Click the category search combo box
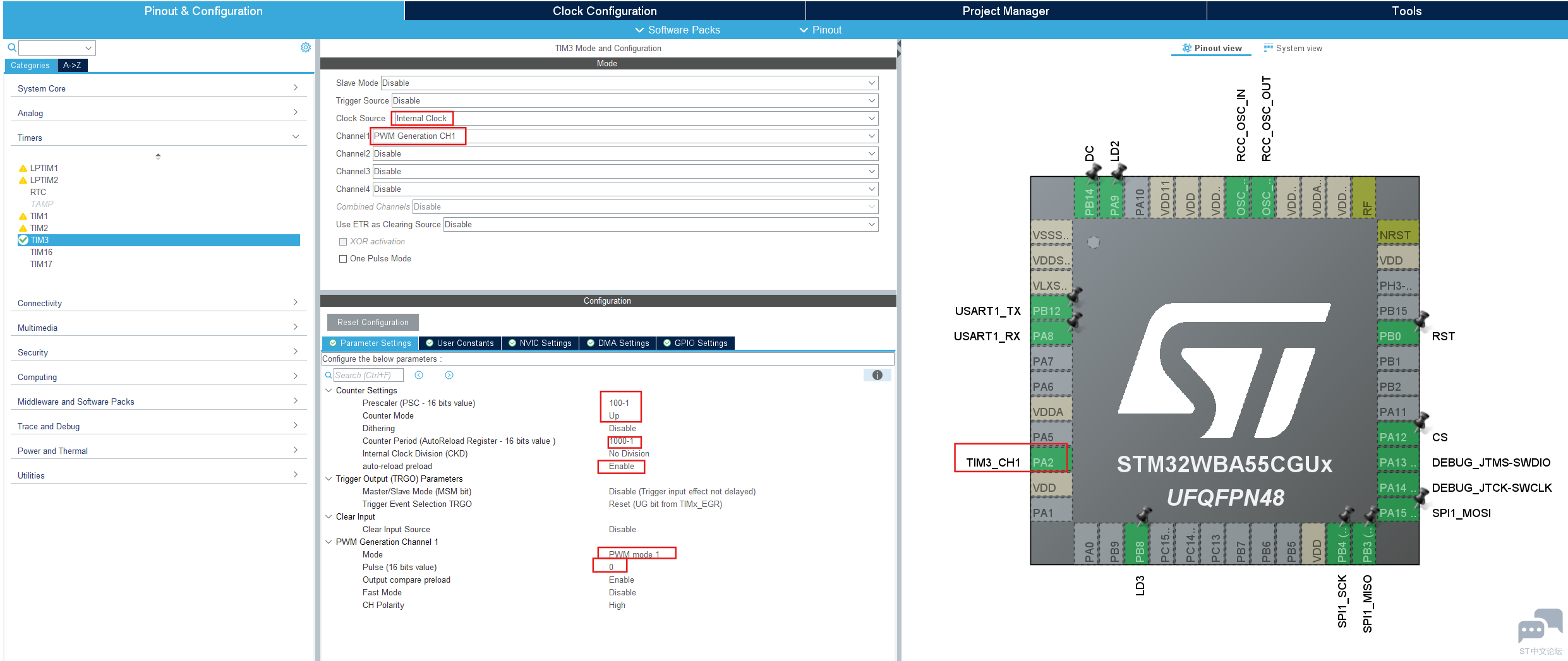The width and height of the screenshot is (1568, 661). [57, 47]
